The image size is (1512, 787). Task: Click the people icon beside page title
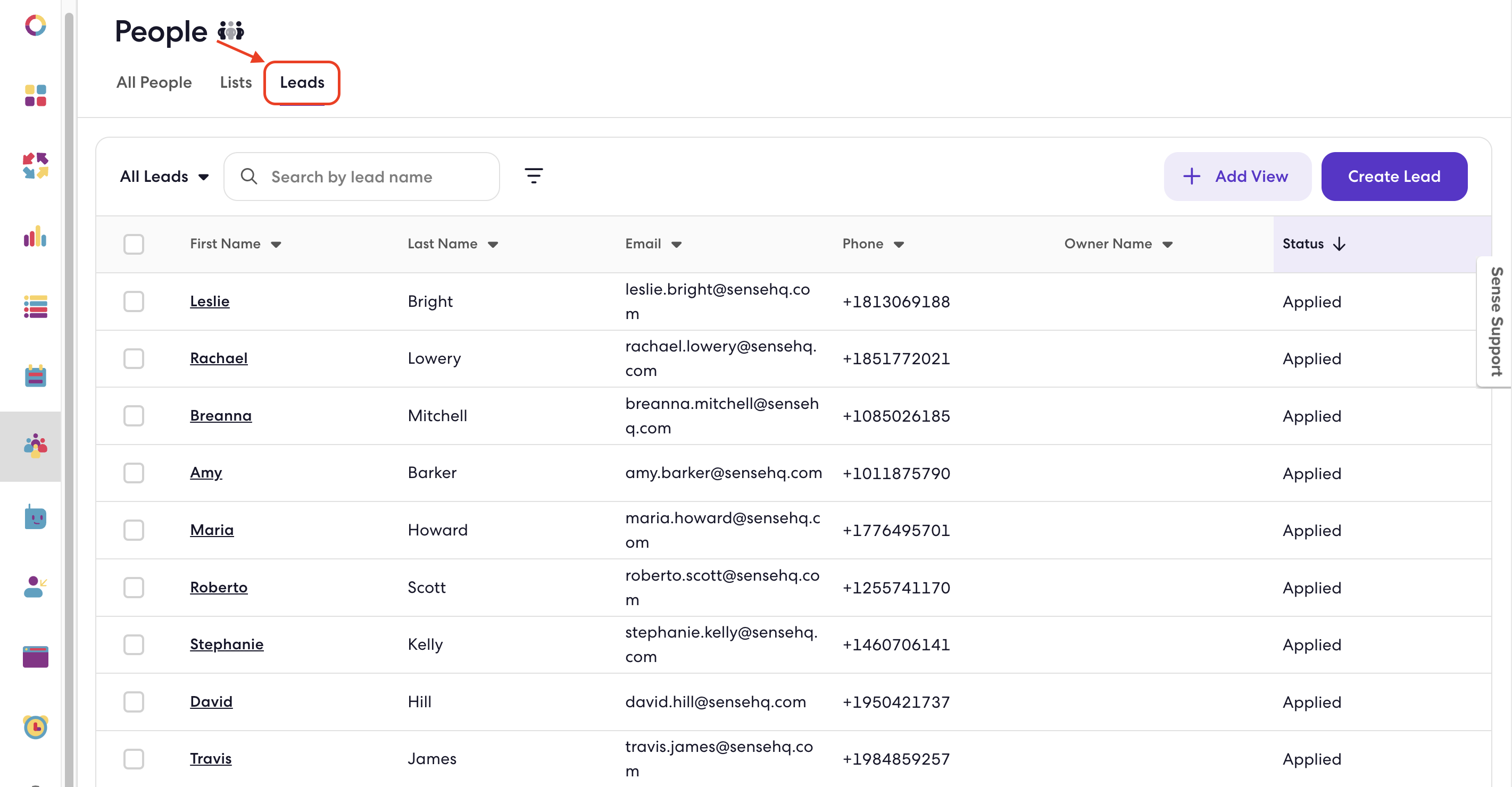(231, 30)
